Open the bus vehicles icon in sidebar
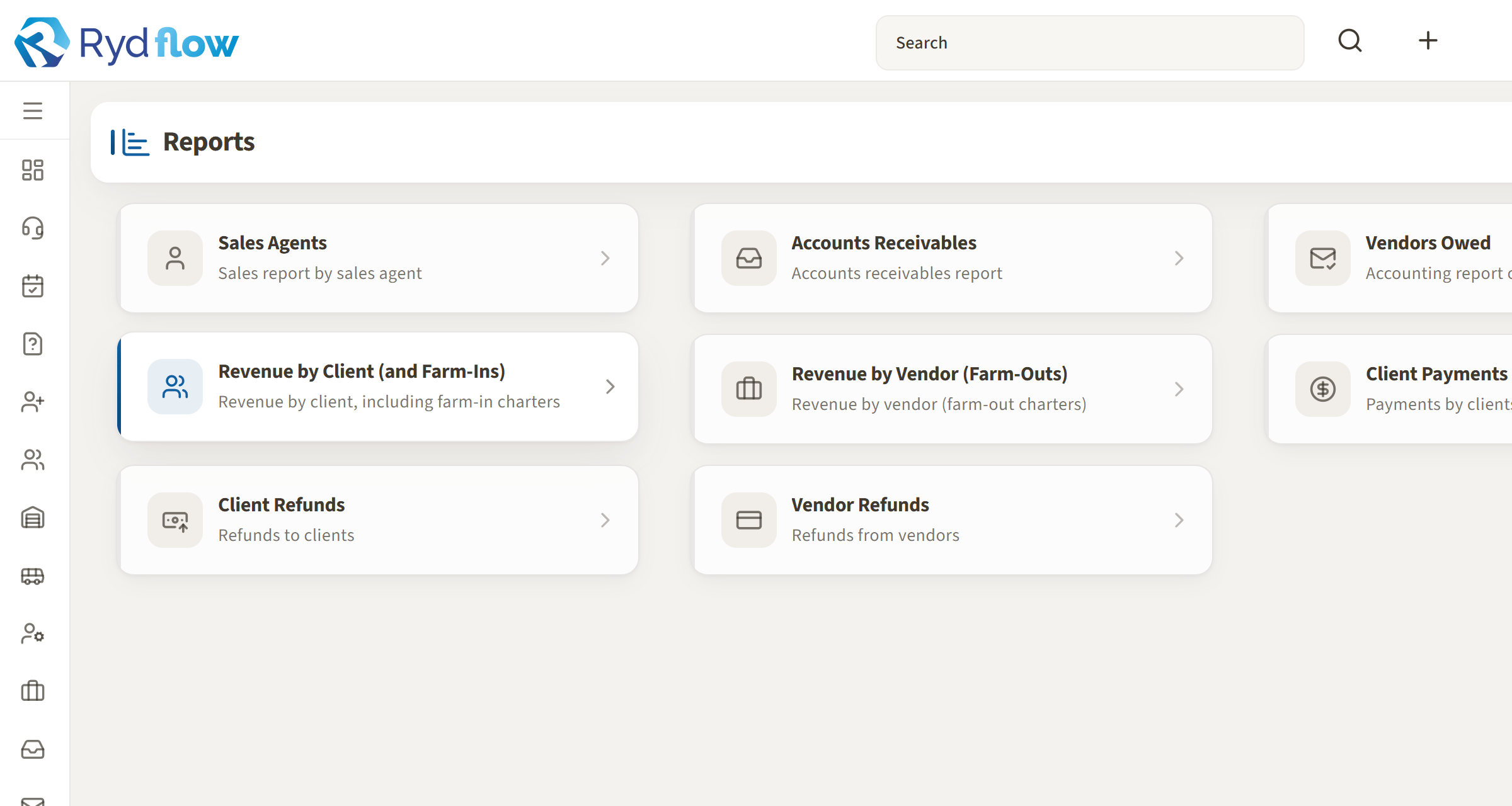Screen dimensions: 1512x806 tap(33, 576)
